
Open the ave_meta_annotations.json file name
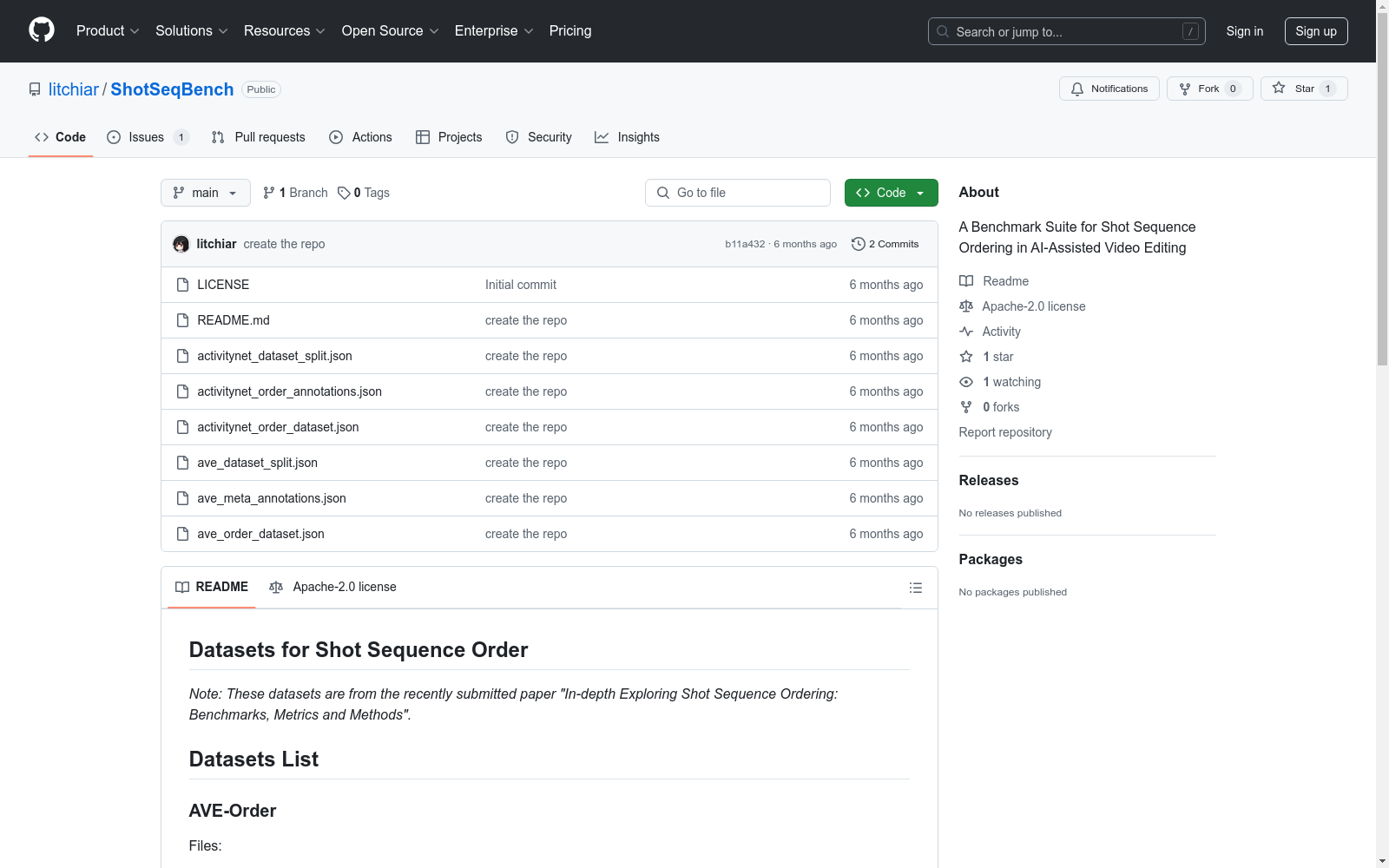pos(272,498)
